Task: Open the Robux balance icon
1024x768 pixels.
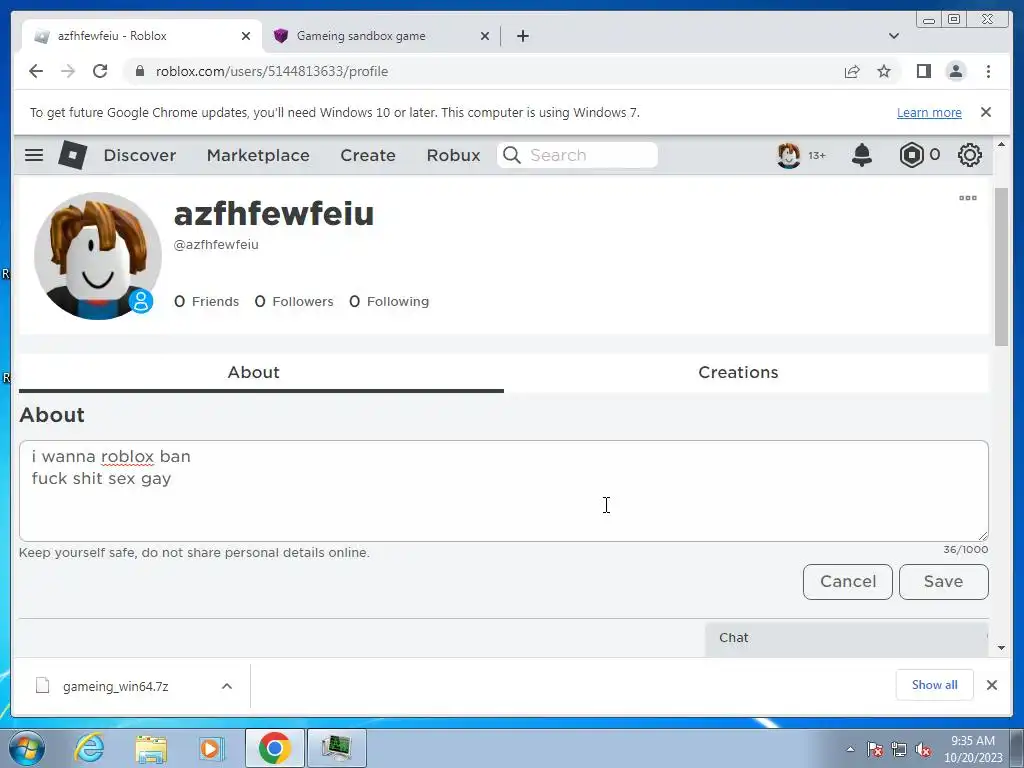Action: click(x=911, y=155)
